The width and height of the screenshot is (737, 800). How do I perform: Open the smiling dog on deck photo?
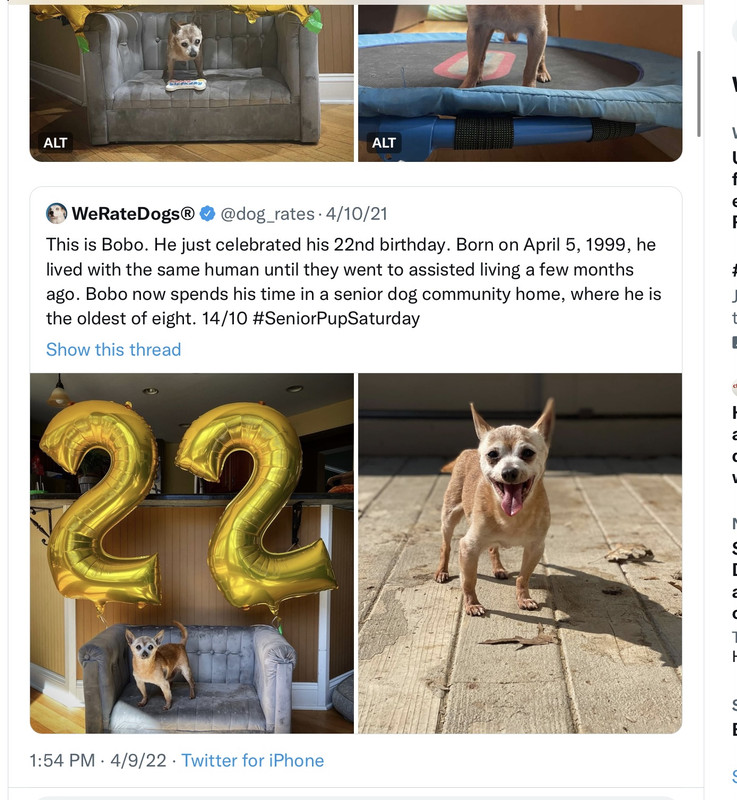point(520,554)
